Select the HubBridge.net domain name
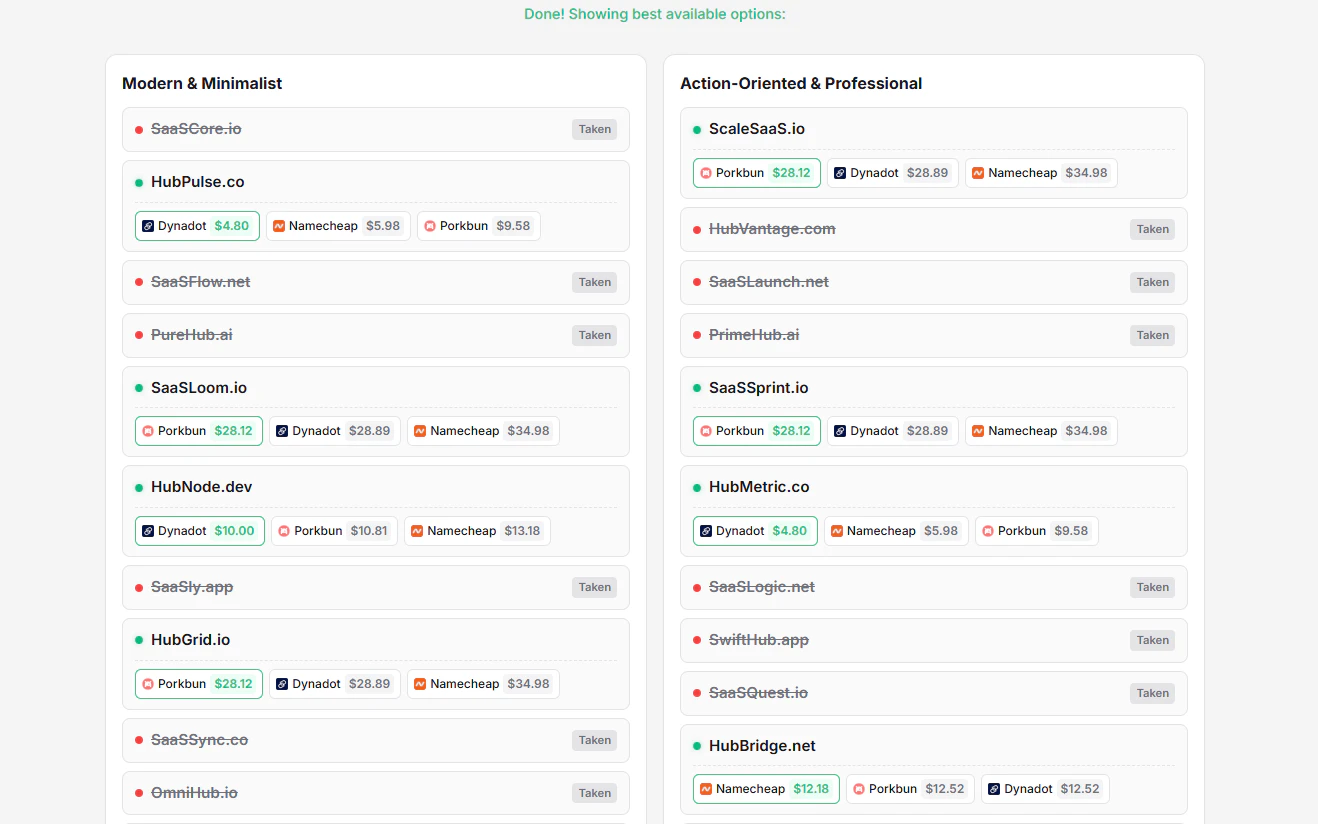The image size is (1318, 824). coord(762,746)
